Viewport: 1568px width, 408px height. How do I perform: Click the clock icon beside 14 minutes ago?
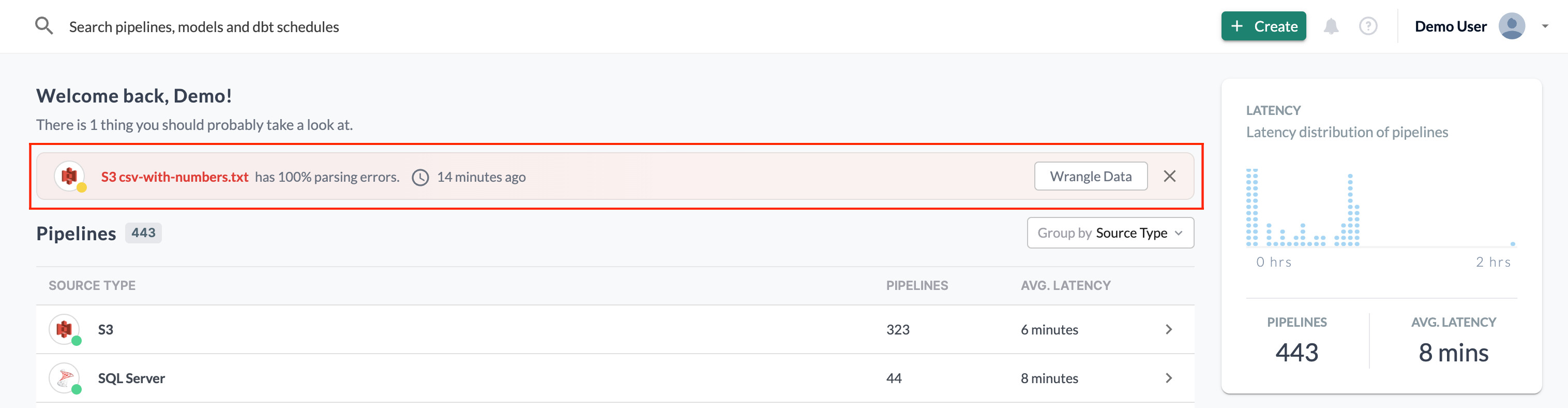pos(420,178)
